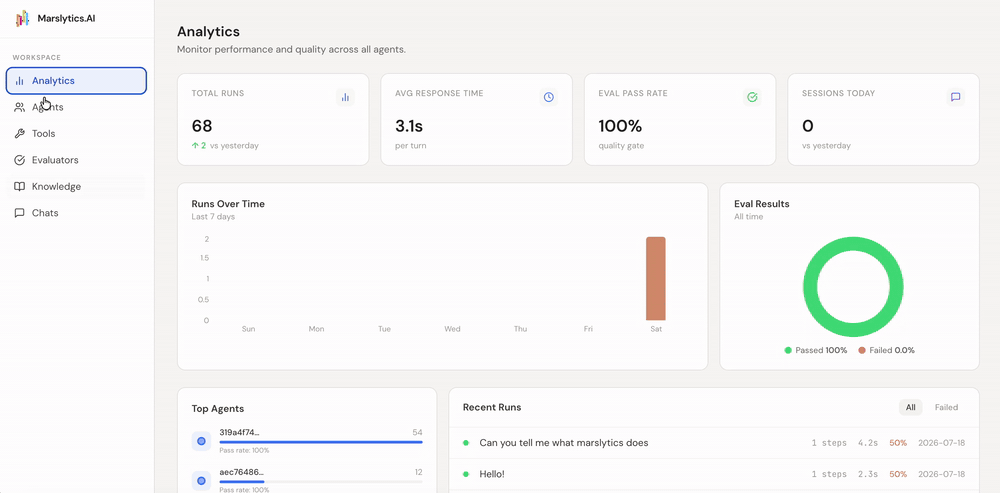Click the bar chart icon on Total Runs card
Image resolution: width=1000 pixels, height=493 pixels.
pos(345,97)
